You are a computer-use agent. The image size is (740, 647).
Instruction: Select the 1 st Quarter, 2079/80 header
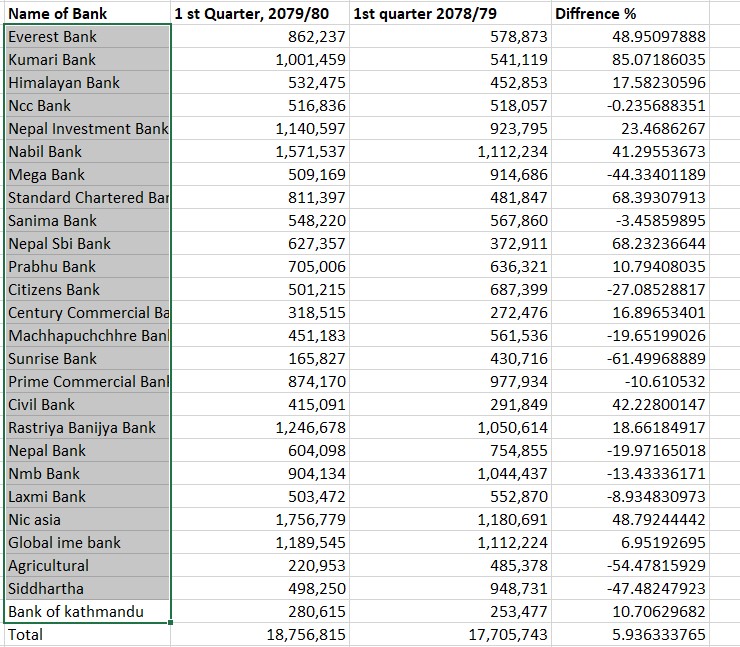[260, 14]
